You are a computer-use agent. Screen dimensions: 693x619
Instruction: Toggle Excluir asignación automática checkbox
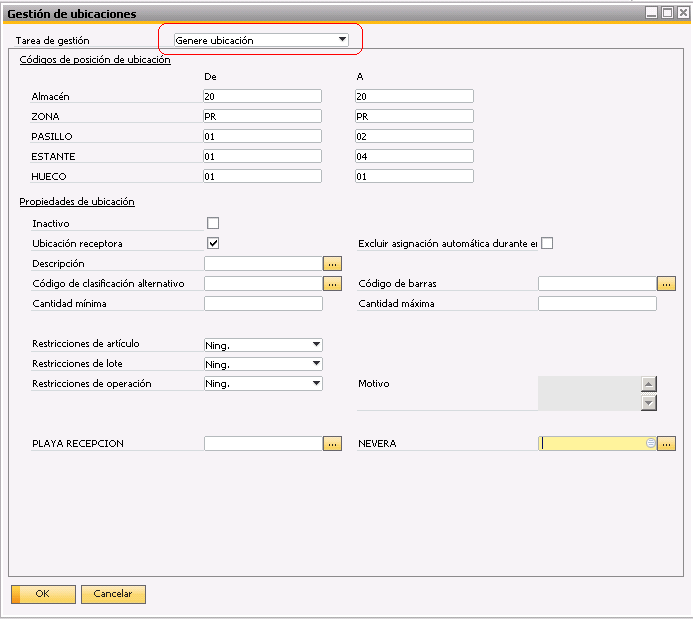[547, 243]
